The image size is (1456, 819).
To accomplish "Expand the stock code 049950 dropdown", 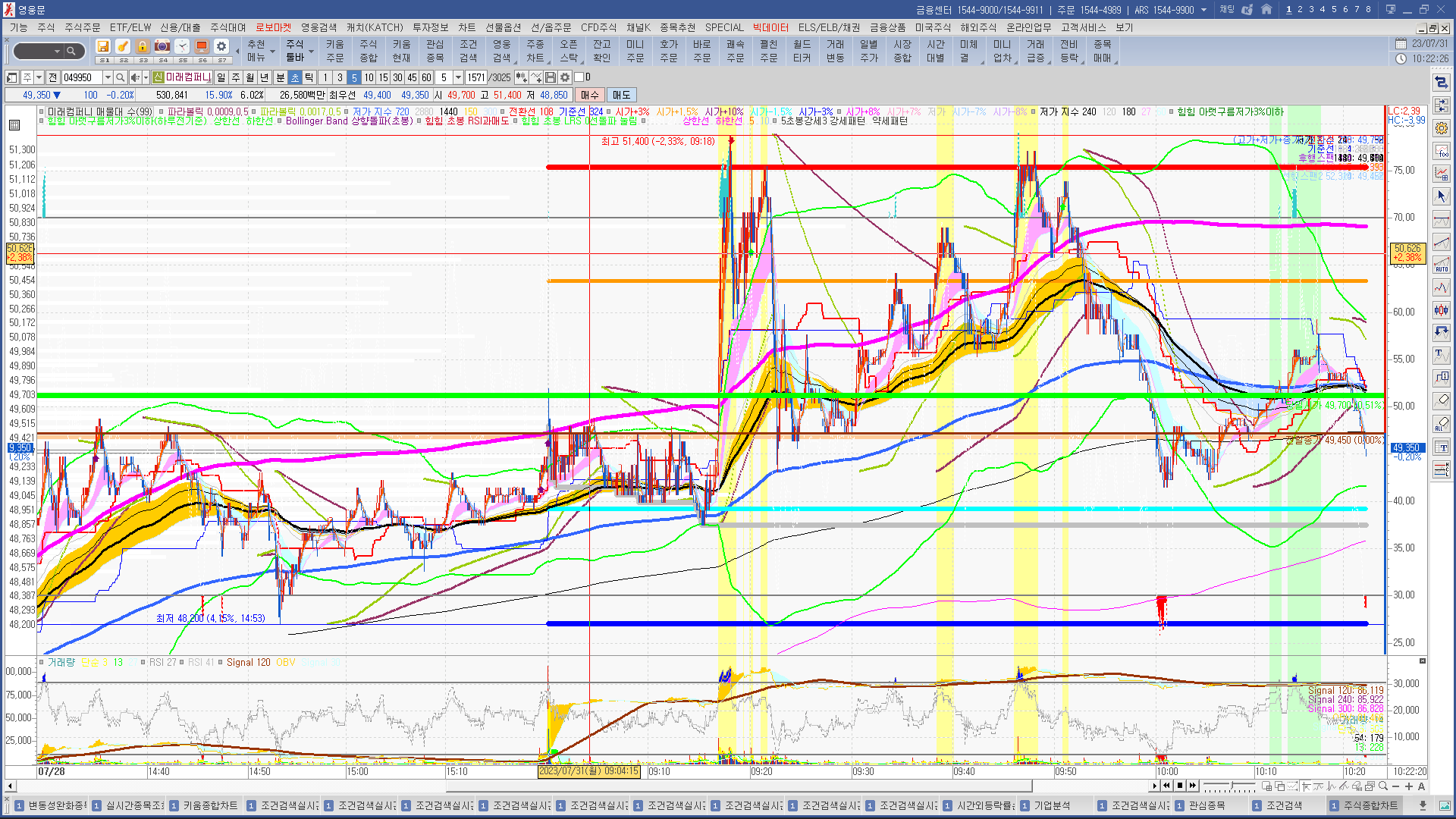I will 108,77.
